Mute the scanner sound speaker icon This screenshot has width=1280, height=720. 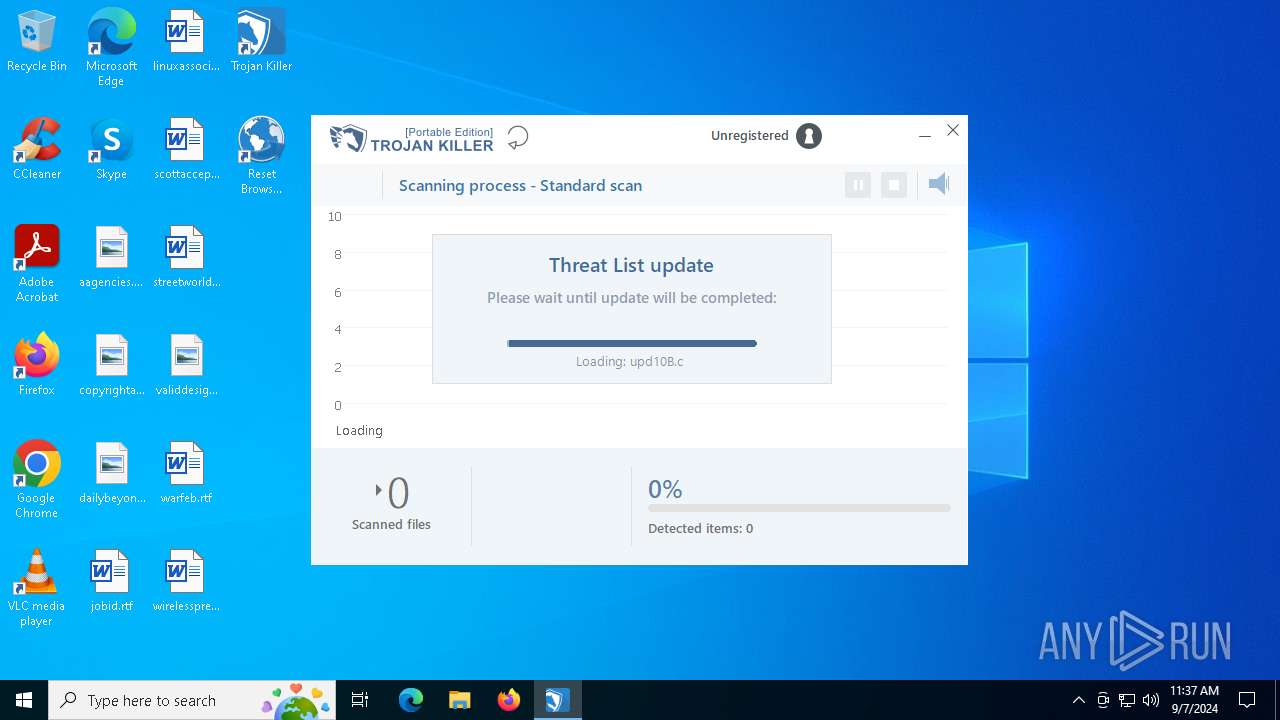938,184
